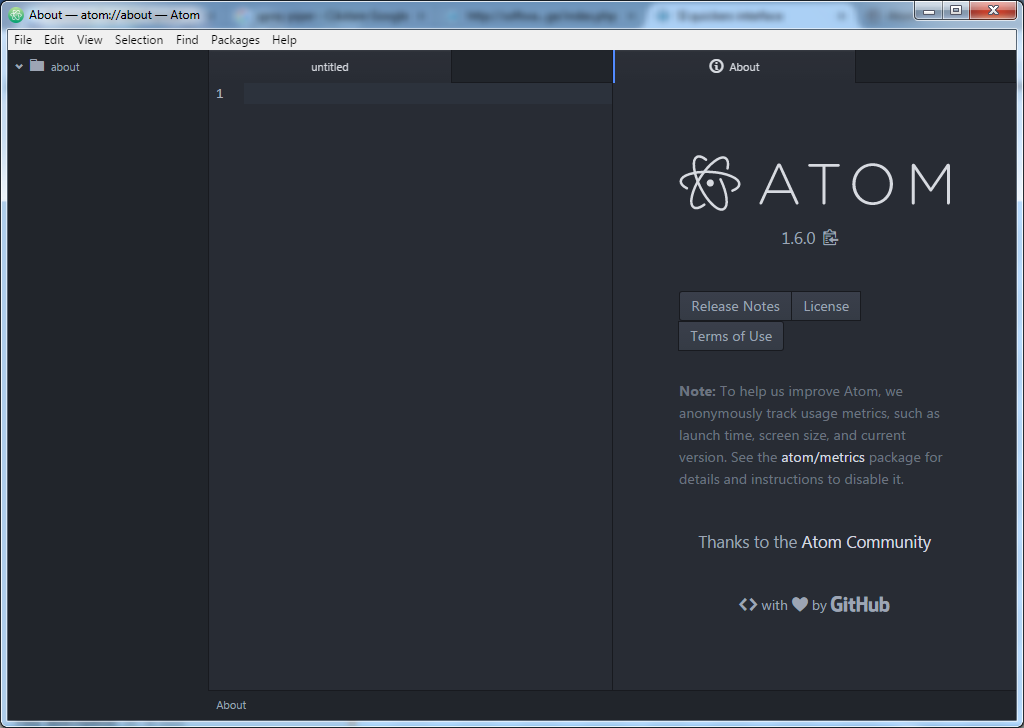
Task: Open the Help menu
Action: [284, 40]
